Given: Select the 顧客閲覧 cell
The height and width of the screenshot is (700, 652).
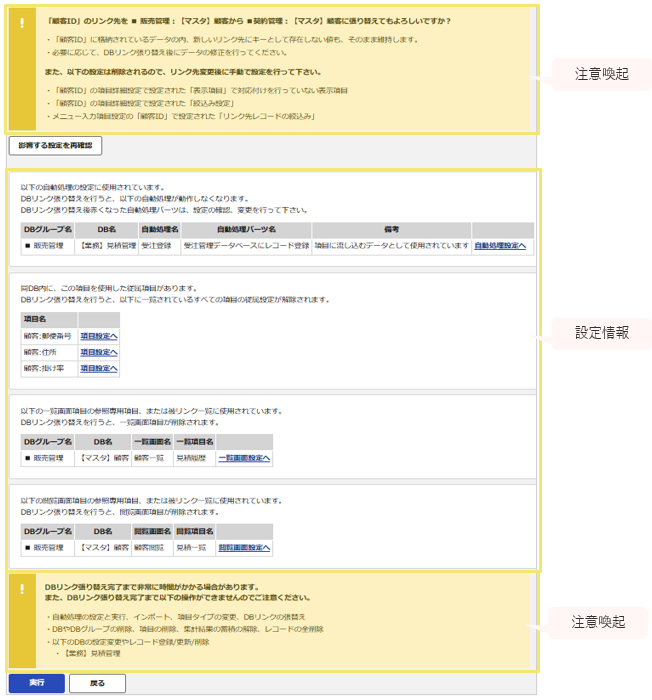Looking at the screenshot, I should click(152, 548).
